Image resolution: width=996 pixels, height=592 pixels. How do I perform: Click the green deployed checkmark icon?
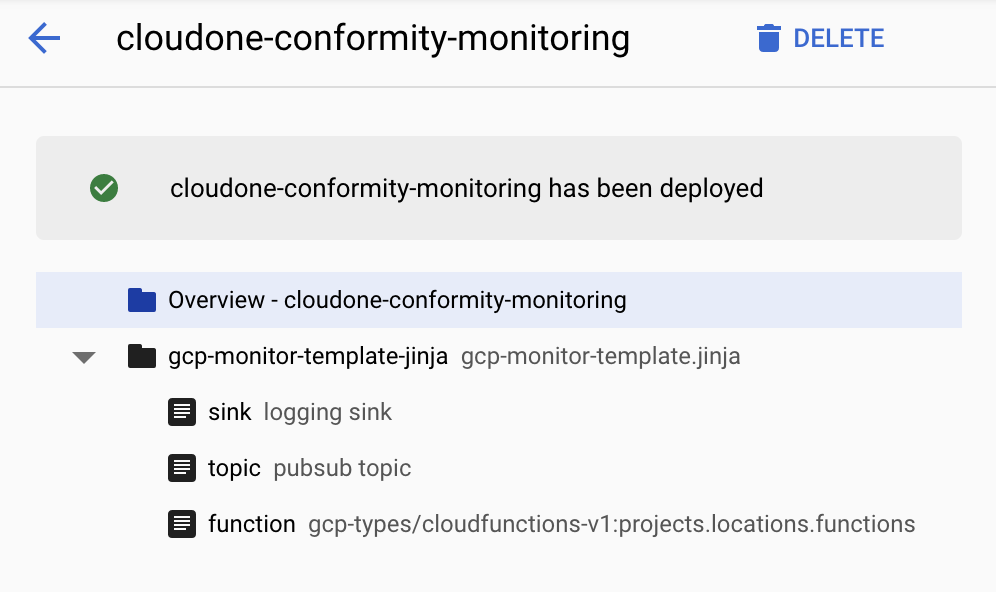(x=104, y=188)
